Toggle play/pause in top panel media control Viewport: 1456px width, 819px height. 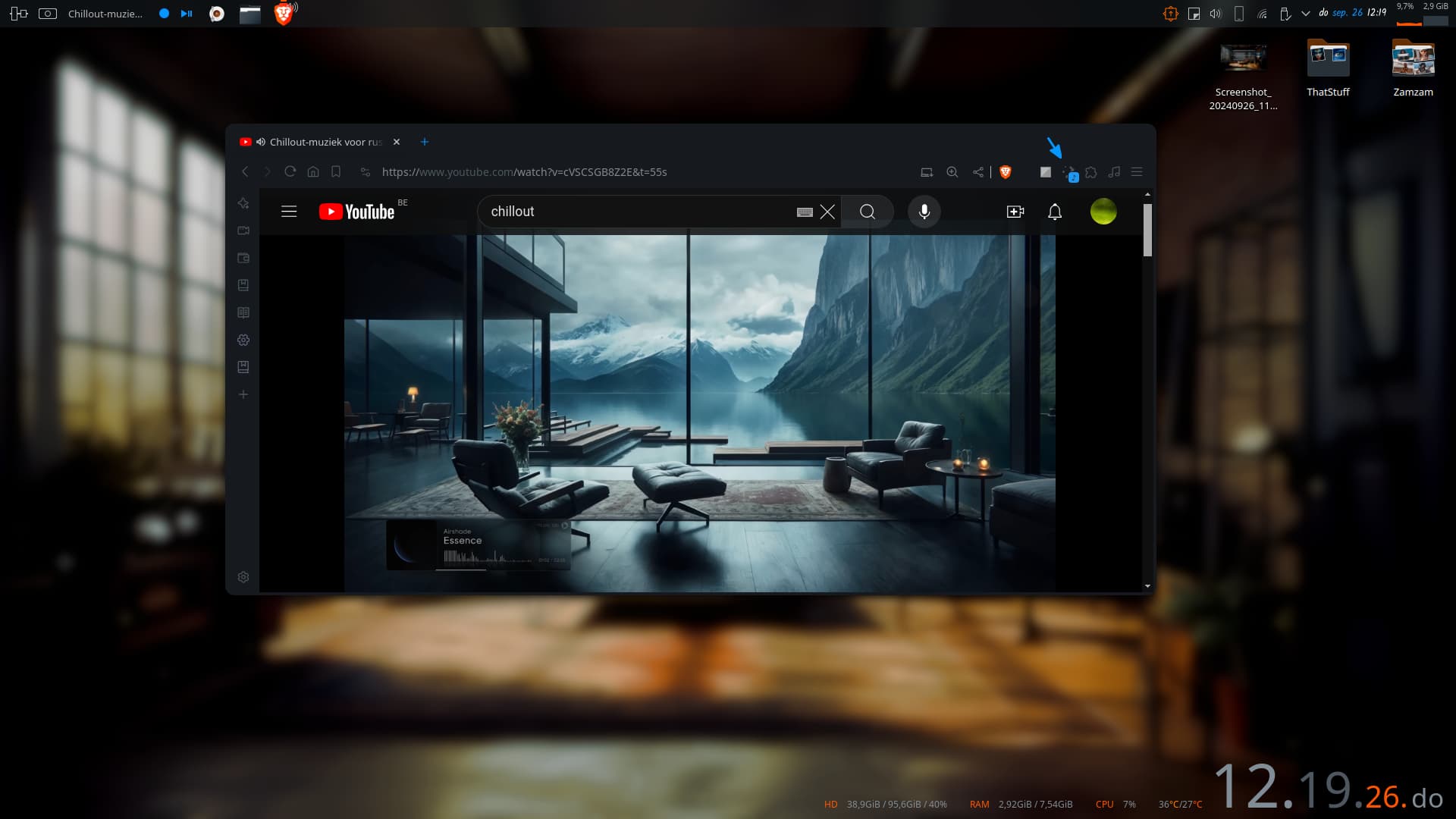point(187,14)
